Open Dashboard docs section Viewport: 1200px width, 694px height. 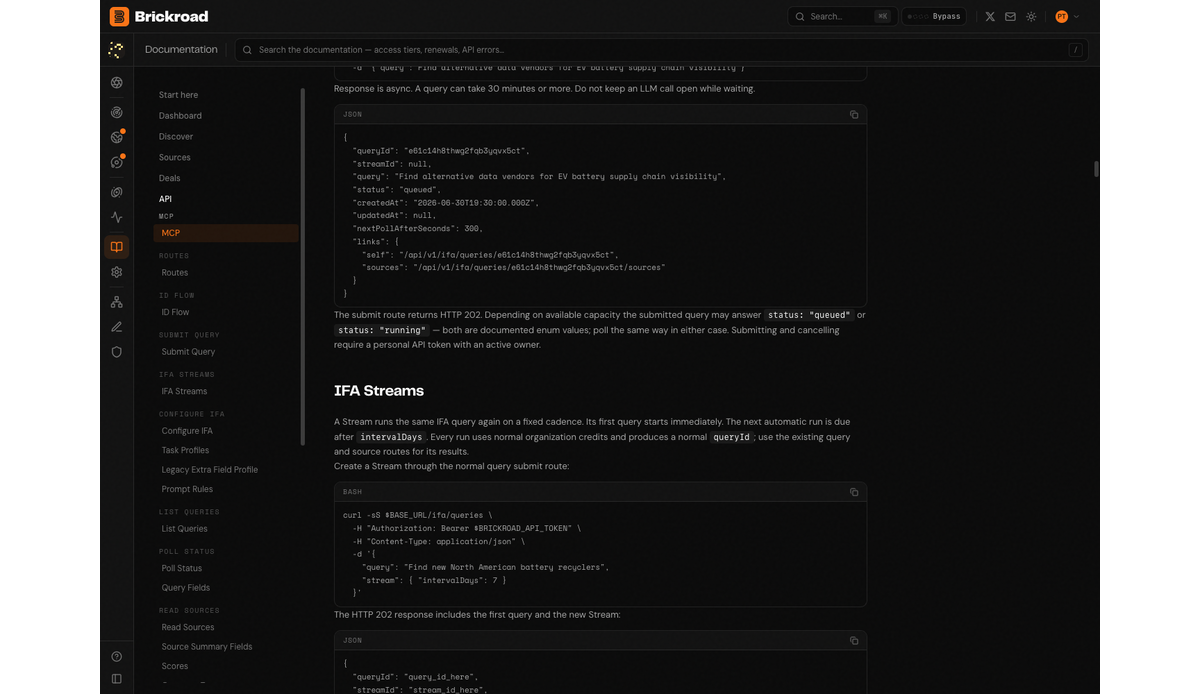[180, 116]
